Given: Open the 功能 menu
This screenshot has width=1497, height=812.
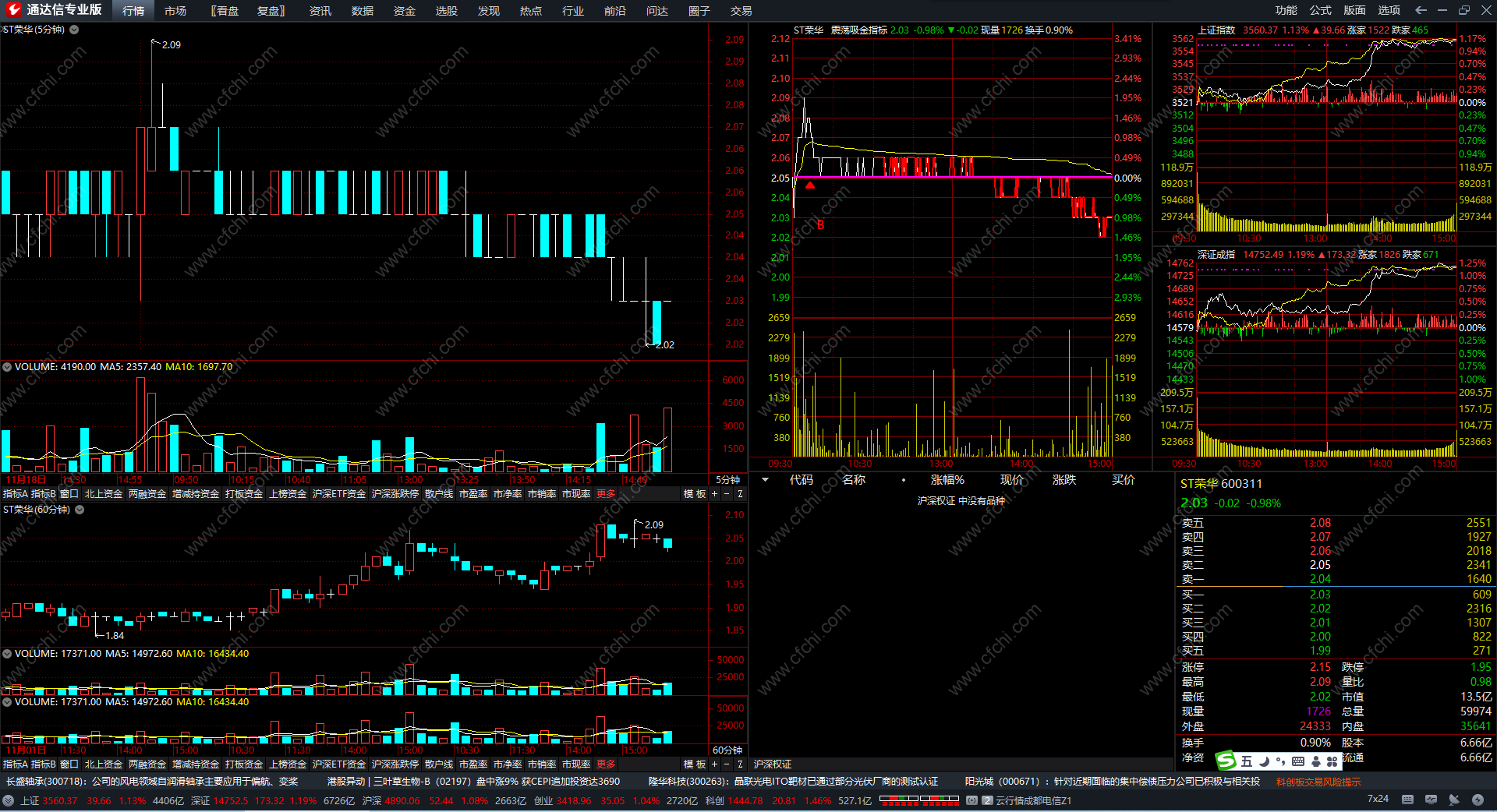Looking at the screenshot, I should 1286,10.
